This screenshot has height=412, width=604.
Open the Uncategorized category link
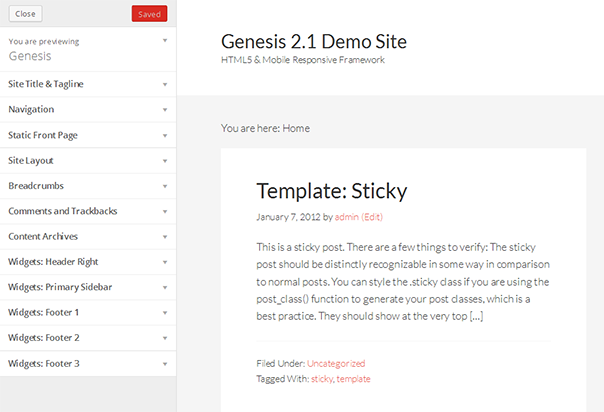coord(336,363)
